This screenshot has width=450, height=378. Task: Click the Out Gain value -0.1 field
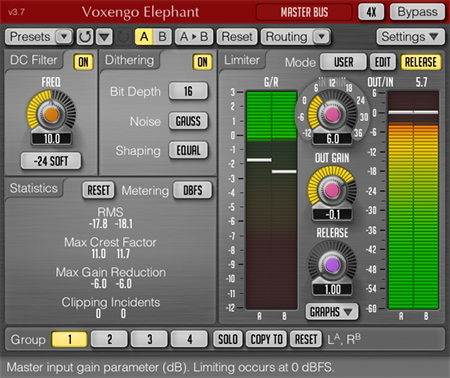click(x=332, y=214)
